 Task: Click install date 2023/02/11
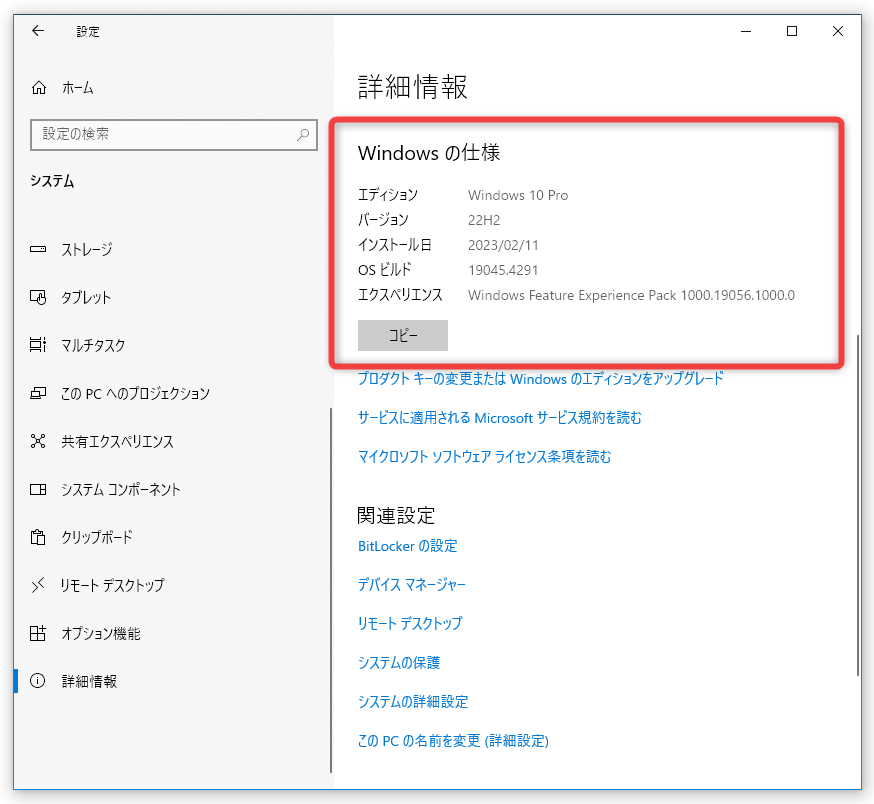pyautogui.click(x=503, y=245)
